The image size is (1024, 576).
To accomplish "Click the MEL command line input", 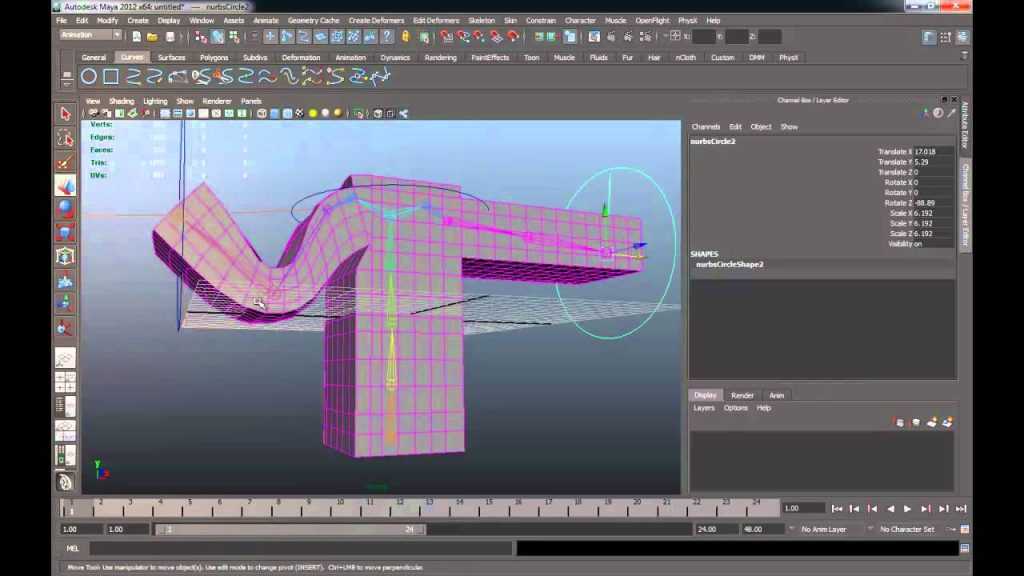I will (300, 549).
